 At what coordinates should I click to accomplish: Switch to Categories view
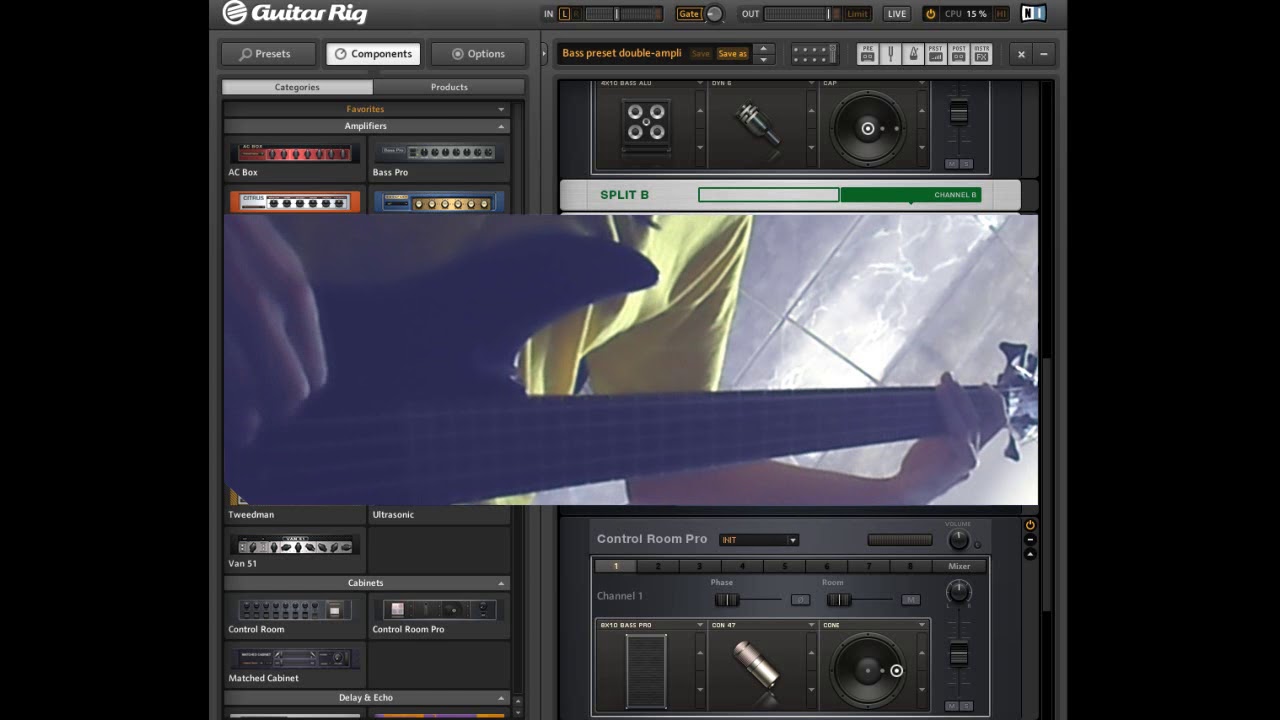[297, 87]
